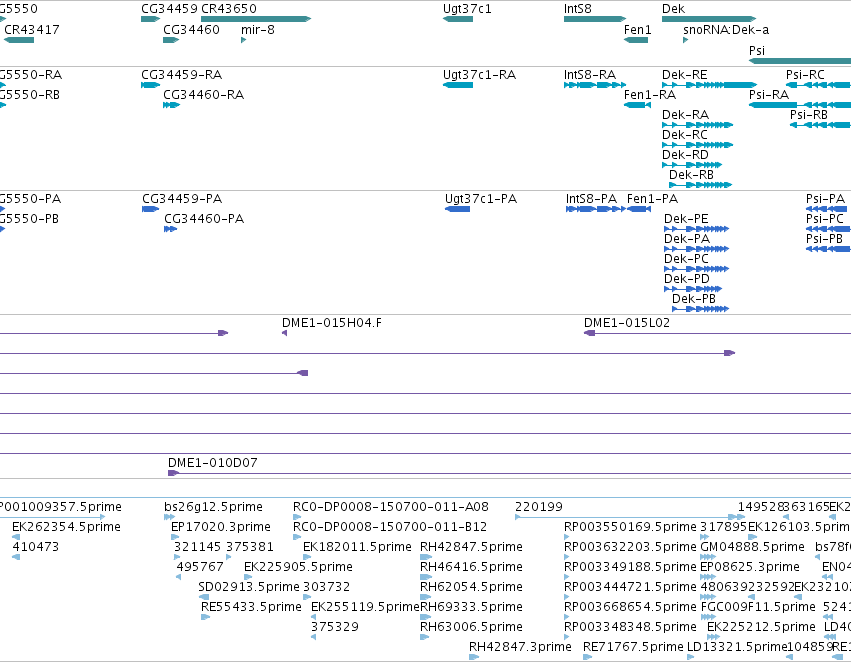Click the 410473 EST feature
Screen dimensions: 851x662
(16, 557)
